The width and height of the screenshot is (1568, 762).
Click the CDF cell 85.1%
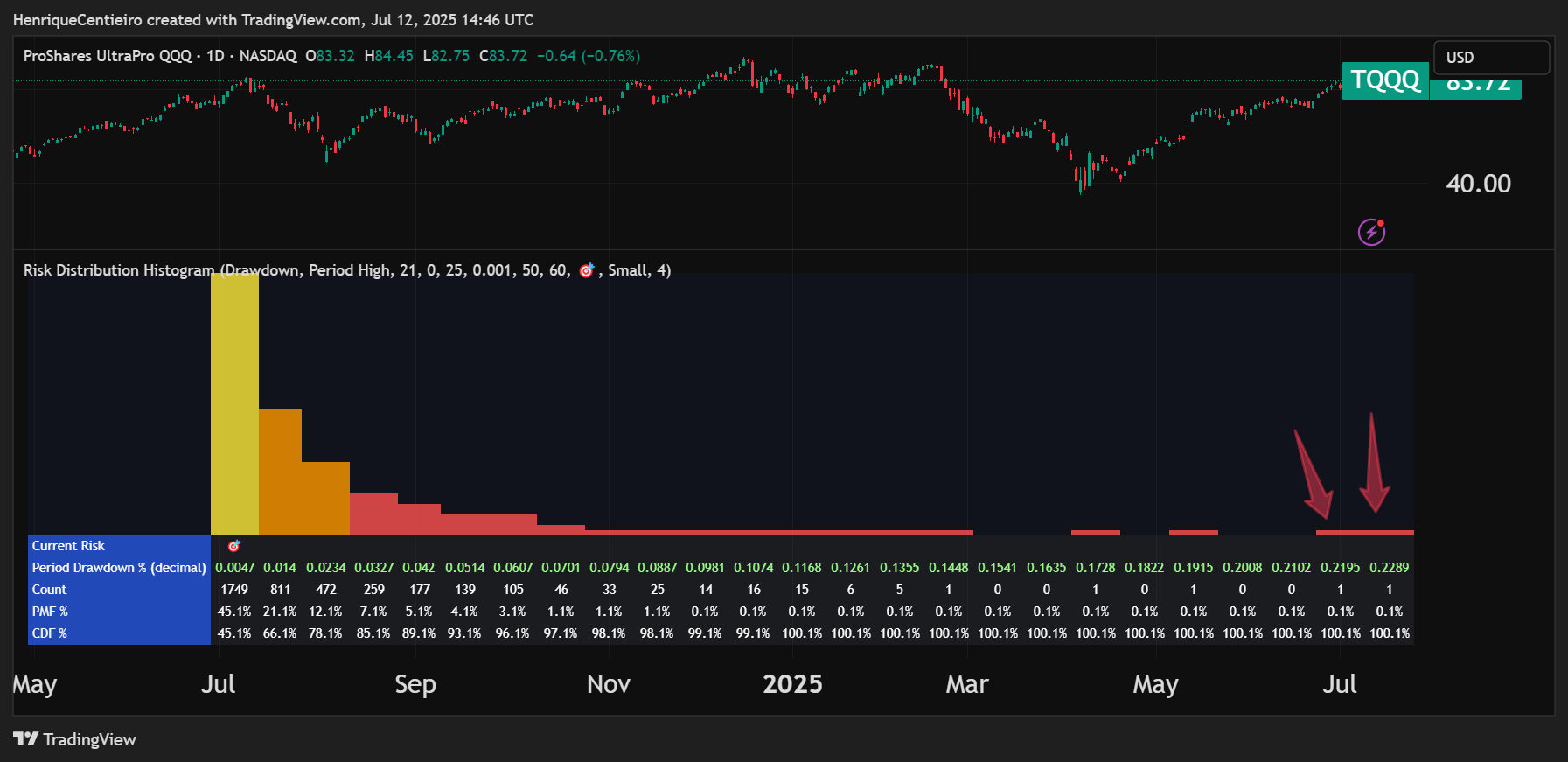373,633
